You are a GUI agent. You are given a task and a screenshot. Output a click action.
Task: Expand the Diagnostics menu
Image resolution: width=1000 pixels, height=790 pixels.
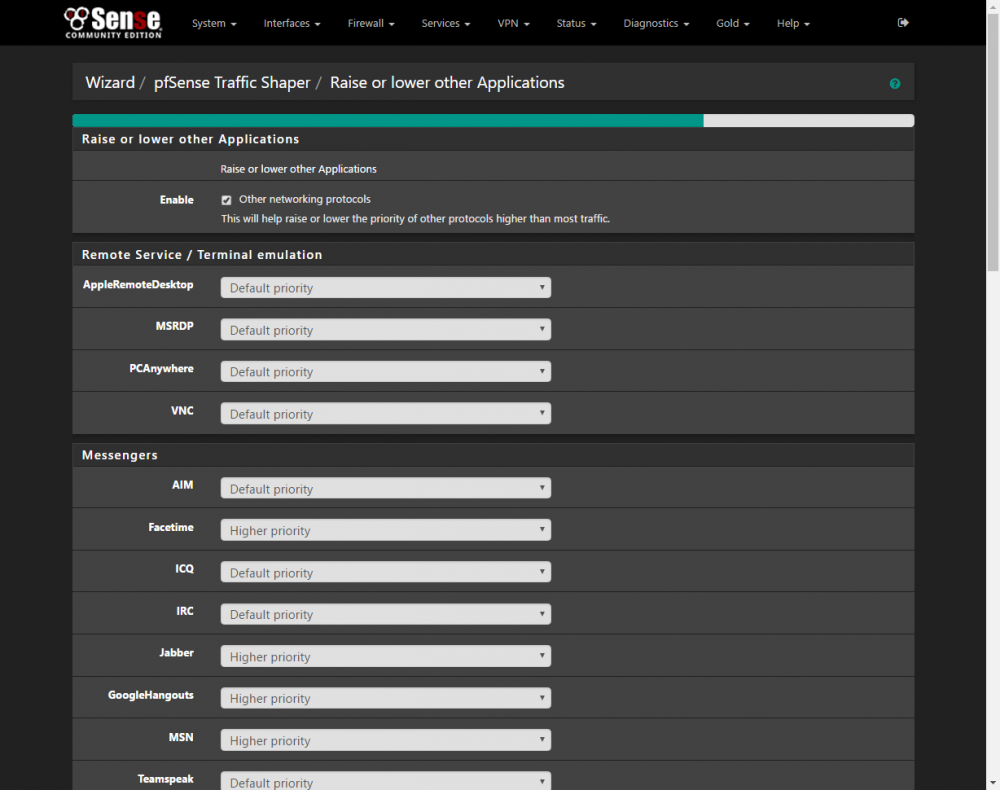click(x=656, y=24)
